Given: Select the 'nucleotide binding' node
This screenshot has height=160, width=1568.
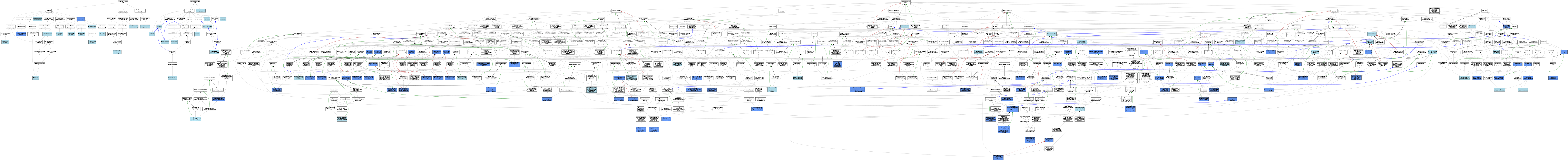Looking at the screenshot, I should (x=47, y=34).
